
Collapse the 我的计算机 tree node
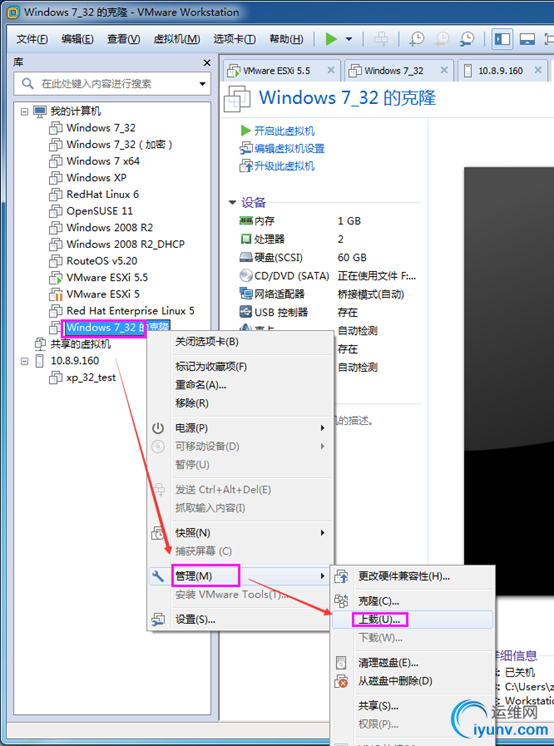click(x=24, y=111)
